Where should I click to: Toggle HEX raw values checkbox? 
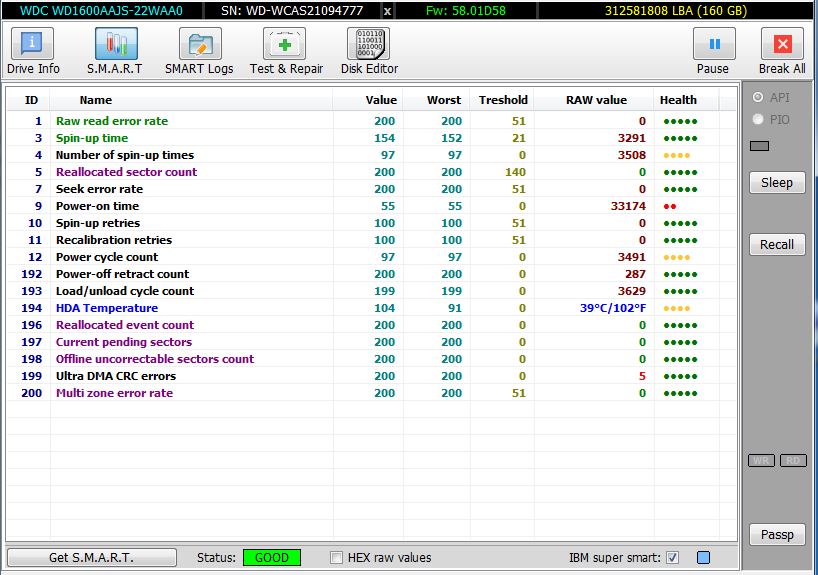point(336,558)
